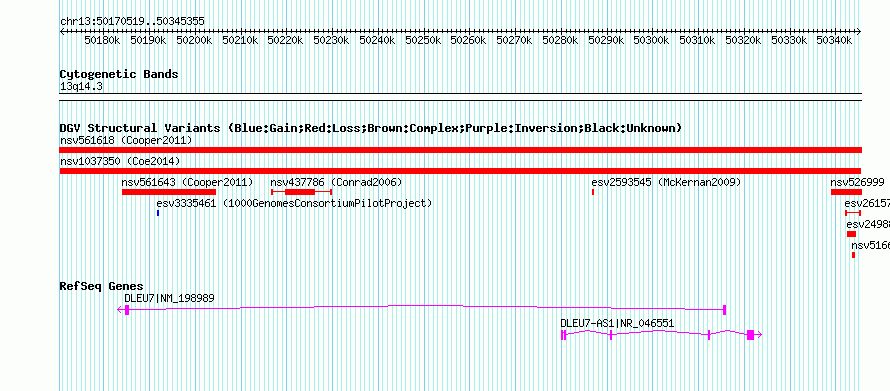
Task: Open the nsv561643 (Cooper2011) label
Action: (187, 182)
